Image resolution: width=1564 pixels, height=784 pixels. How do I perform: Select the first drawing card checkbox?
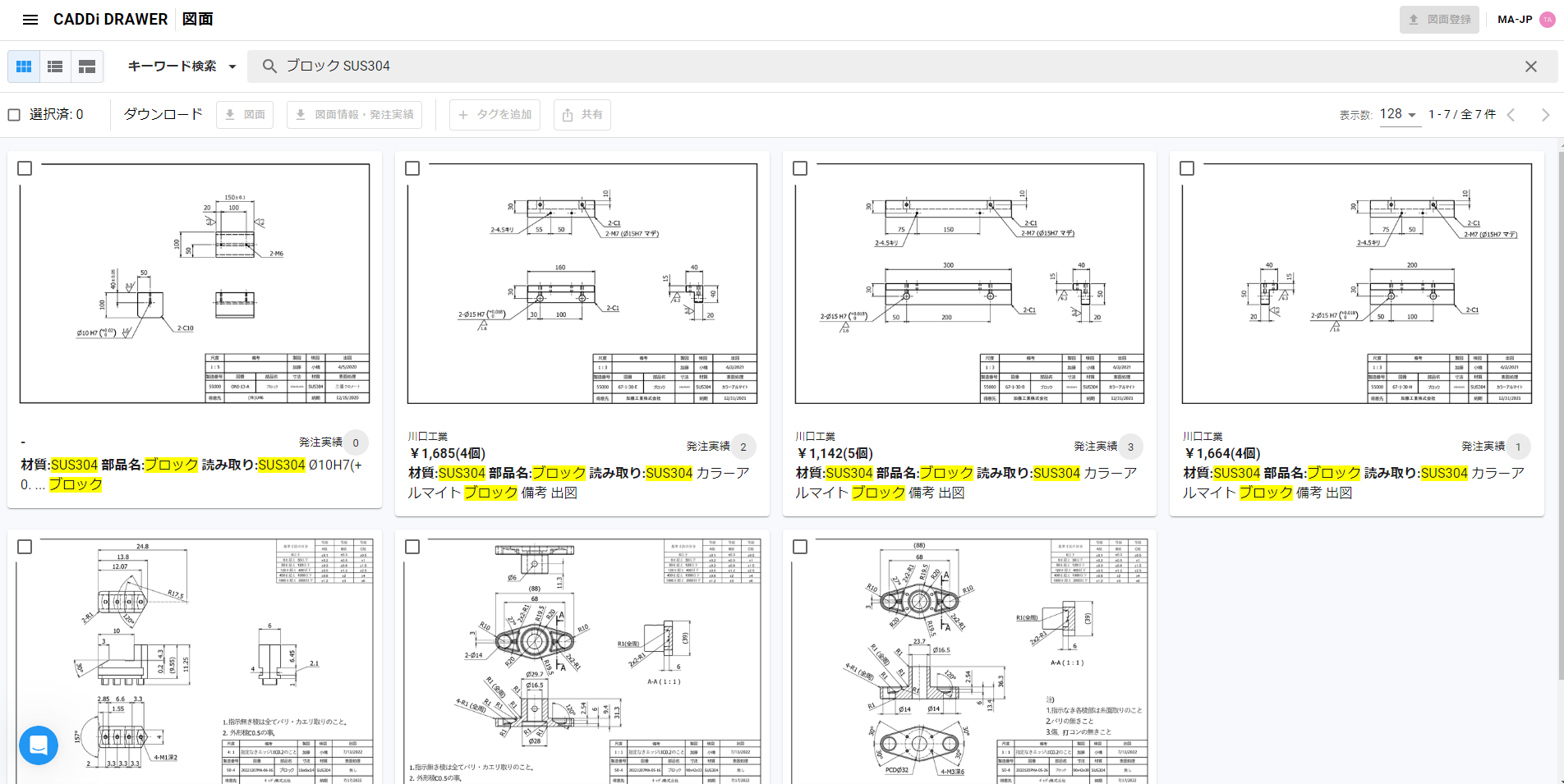(25, 168)
